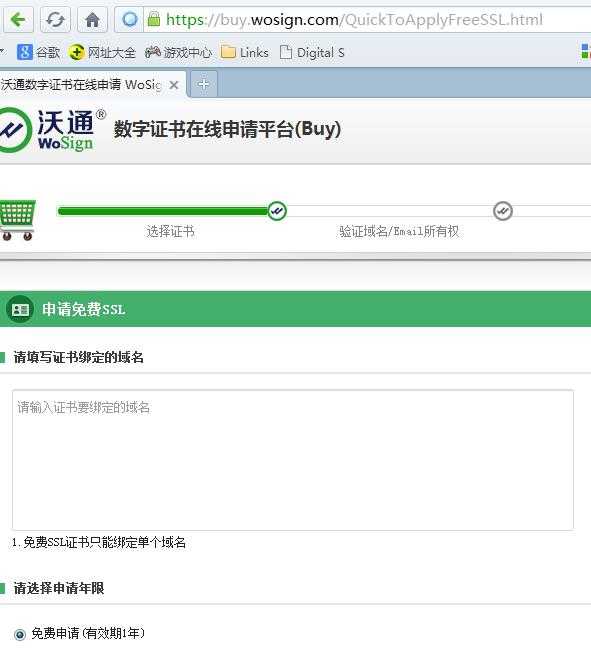This screenshot has width=591, height=649.
Task: Click the shopping cart icon
Action: 17,220
